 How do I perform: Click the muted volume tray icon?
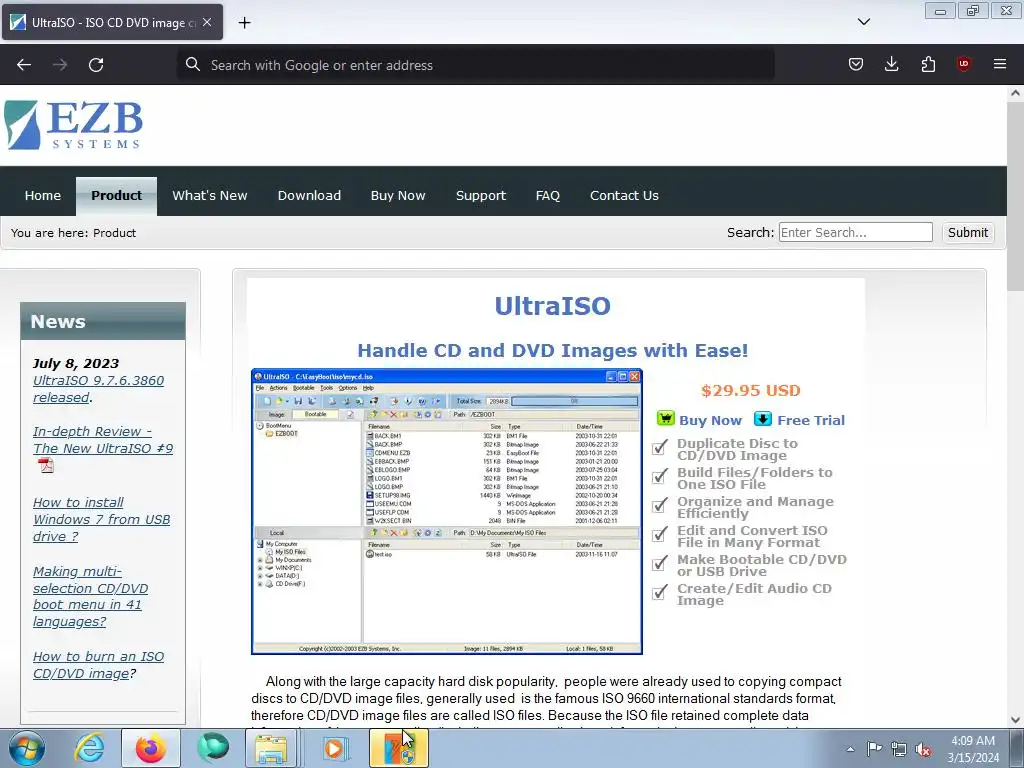click(x=923, y=749)
